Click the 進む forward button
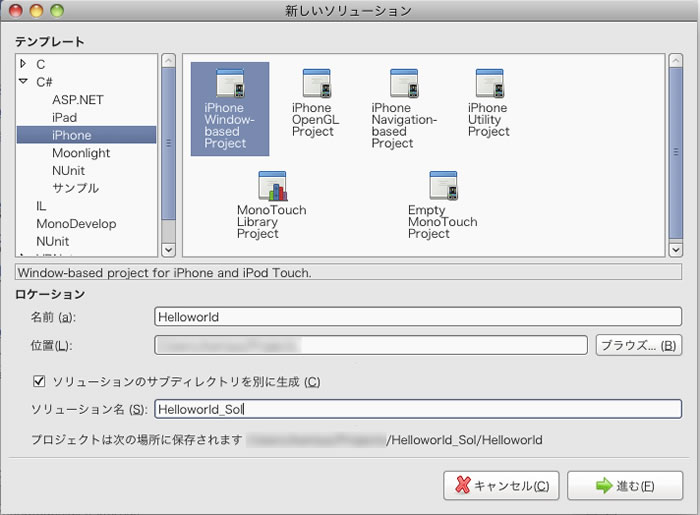 click(x=625, y=485)
